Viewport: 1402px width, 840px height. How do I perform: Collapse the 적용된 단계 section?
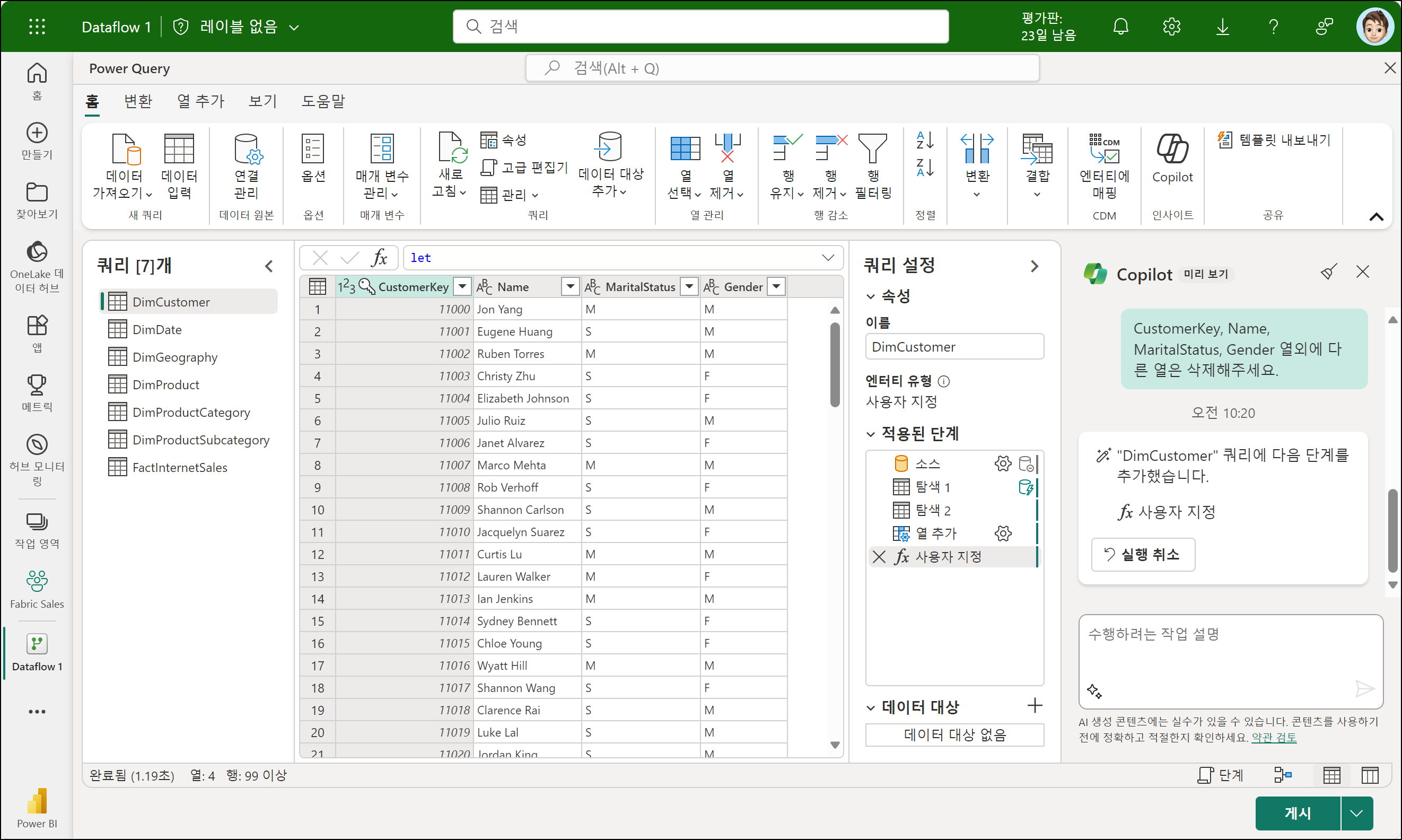click(x=871, y=434)
